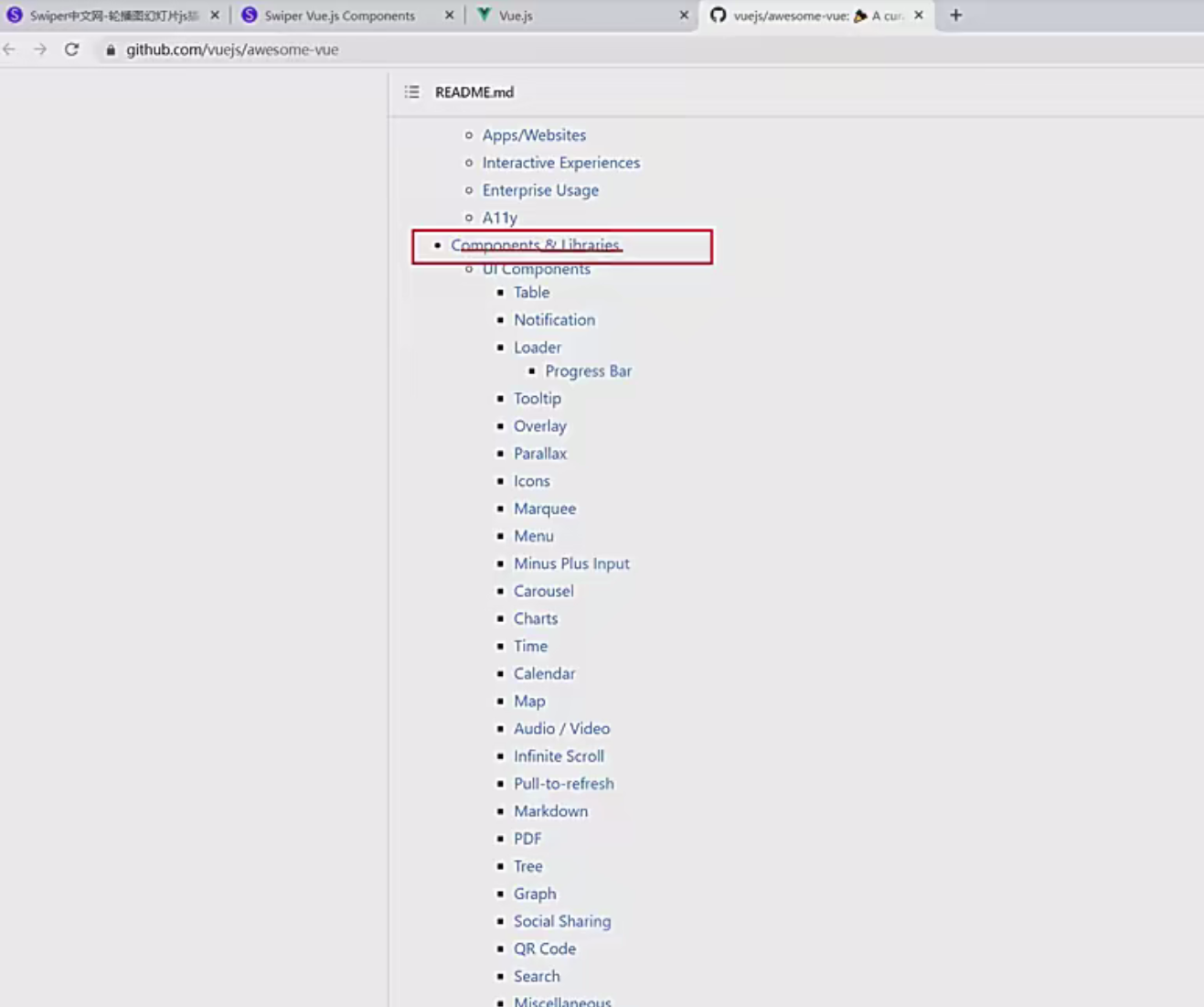Viewport: 1204px width, 1007px height.
Task: Go to the UI Components link
Action: [x=537, y=269]
